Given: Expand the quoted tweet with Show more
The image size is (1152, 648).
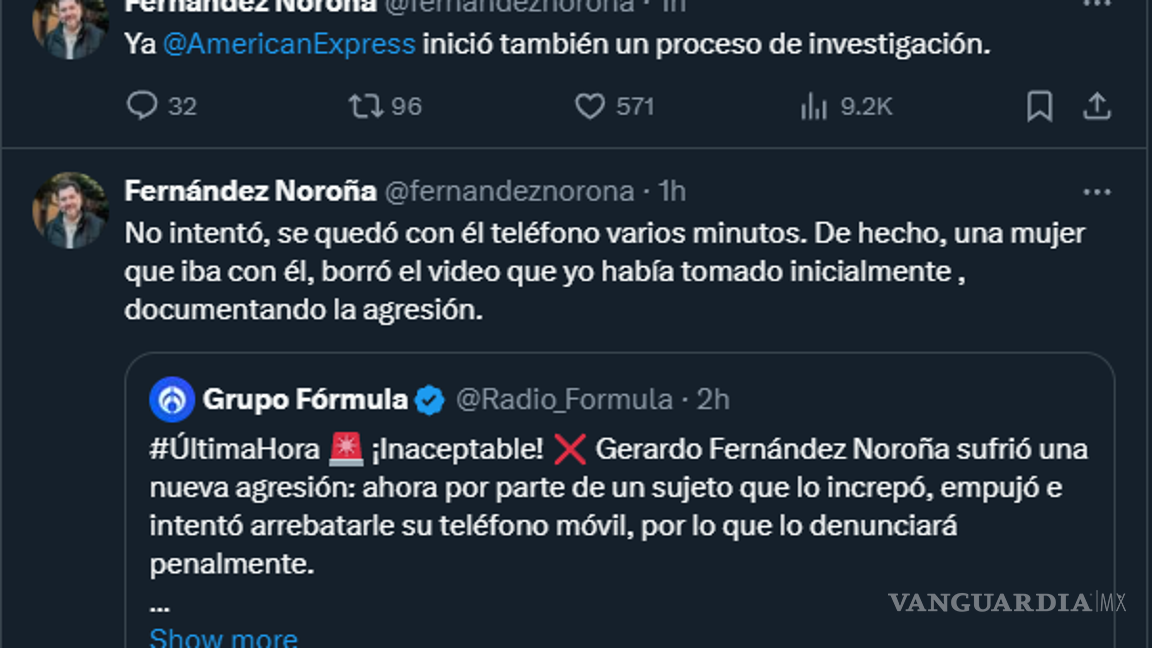Looking at the screenshot, I should pyautogui.click(x=223, y=636).
